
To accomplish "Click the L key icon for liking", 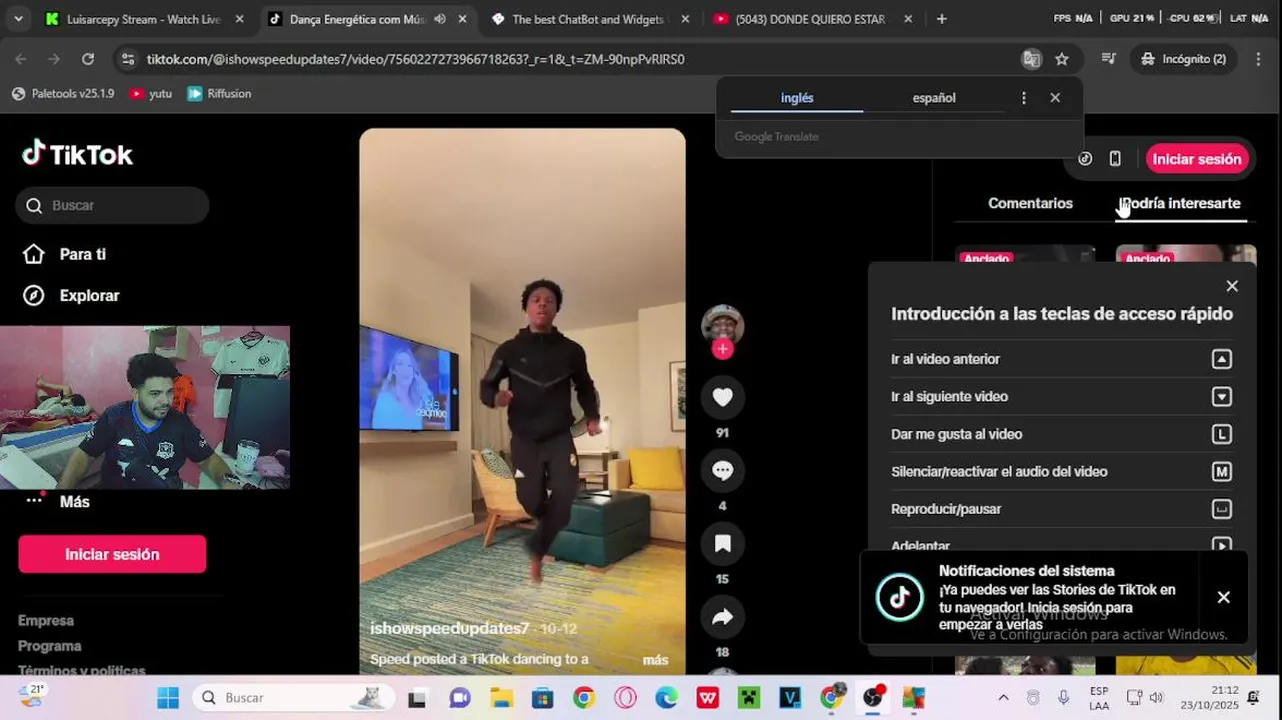I will point(1221,434).
